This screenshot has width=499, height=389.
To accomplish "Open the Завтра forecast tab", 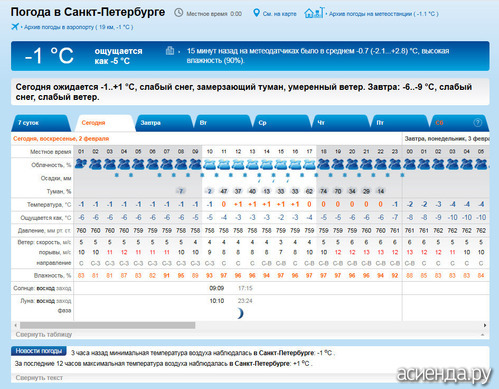I will click(164, 123).
